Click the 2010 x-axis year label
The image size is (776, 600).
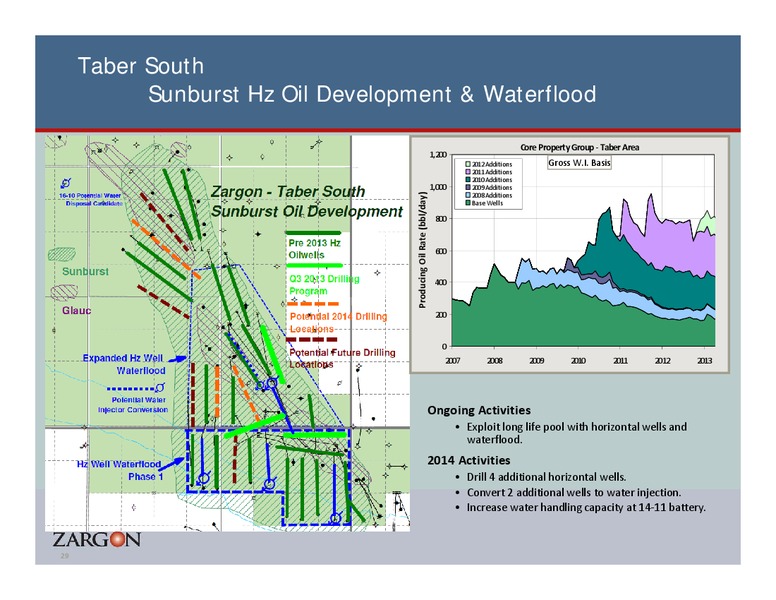coord(579,360)
